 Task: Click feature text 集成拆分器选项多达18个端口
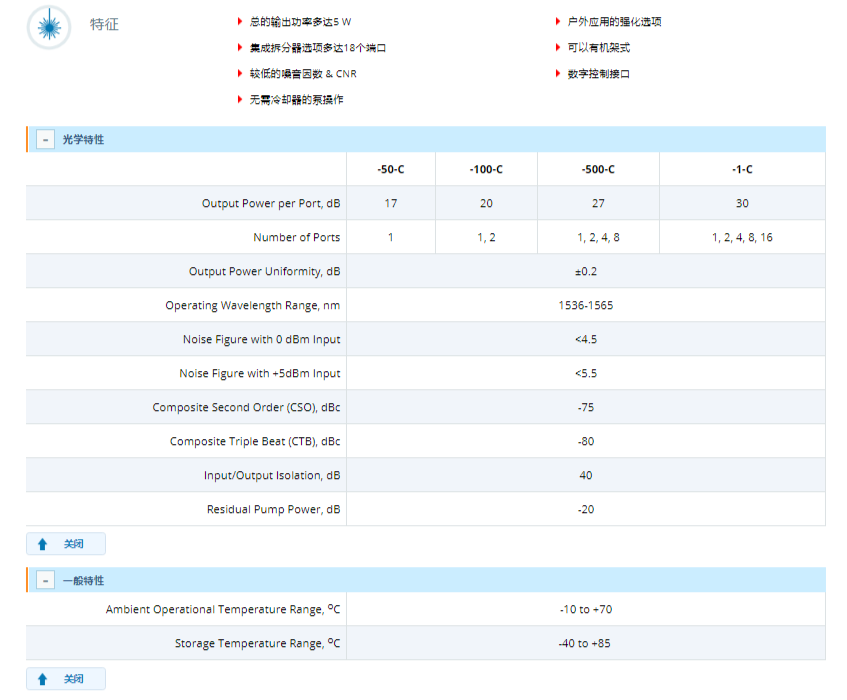(318, 48)
